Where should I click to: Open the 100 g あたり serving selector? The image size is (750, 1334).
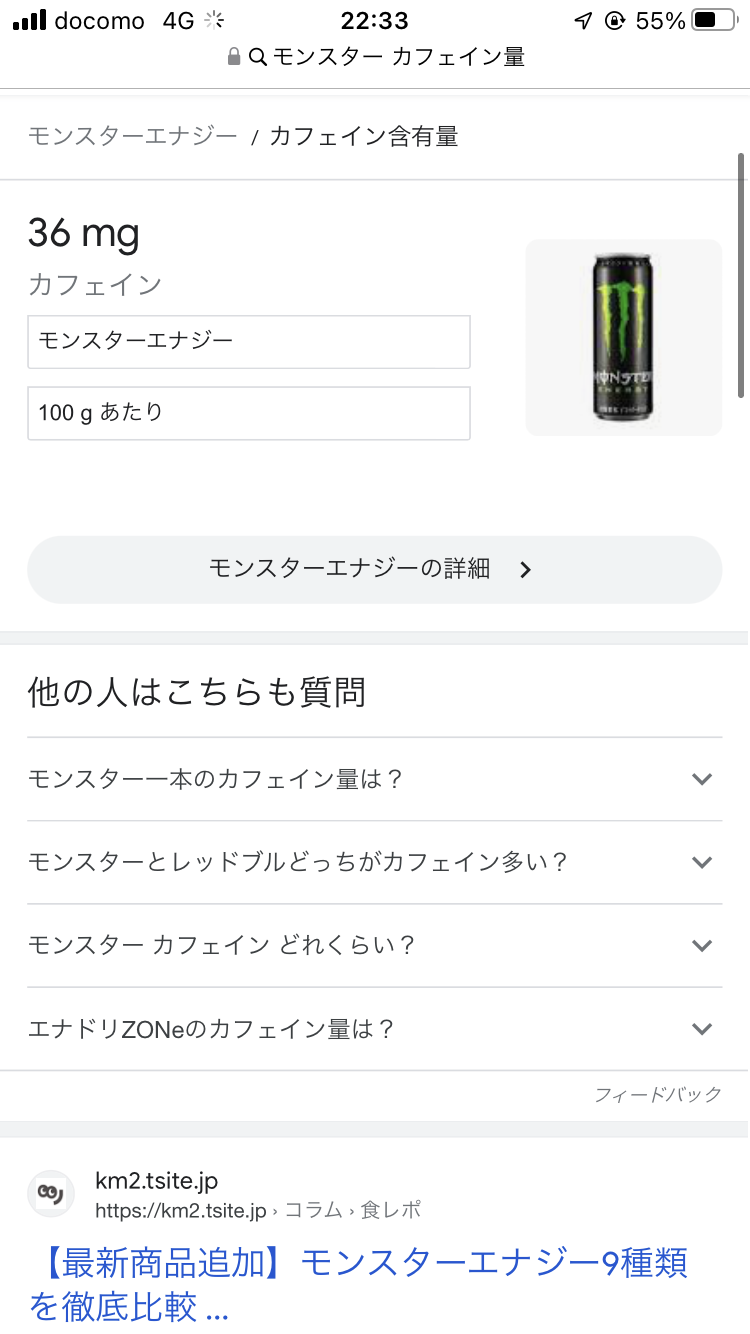[x=249, y=413]
